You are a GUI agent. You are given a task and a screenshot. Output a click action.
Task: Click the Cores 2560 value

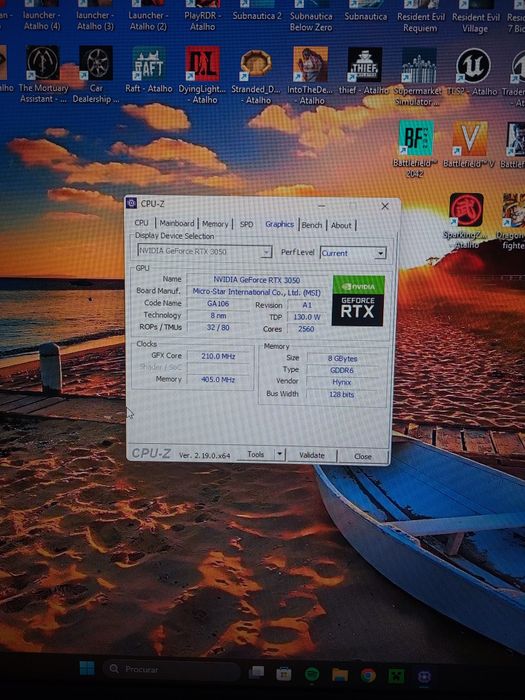tap(306, 329)
